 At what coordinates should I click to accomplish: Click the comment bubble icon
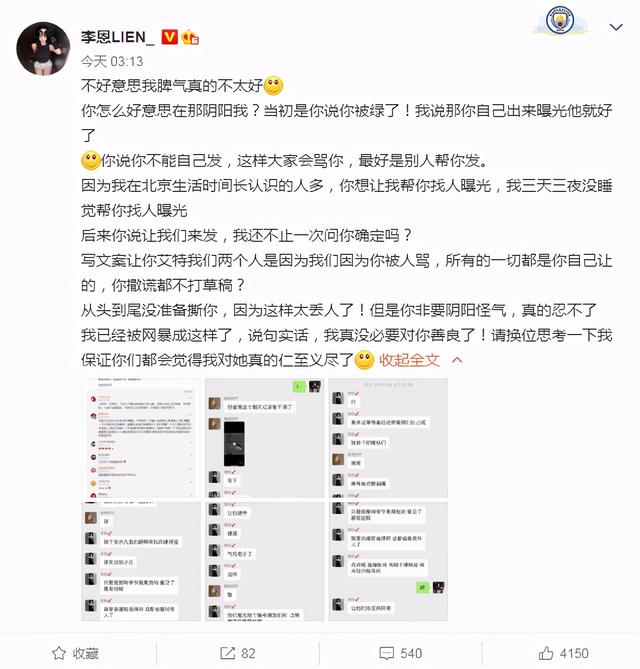[x=387, y=653]
